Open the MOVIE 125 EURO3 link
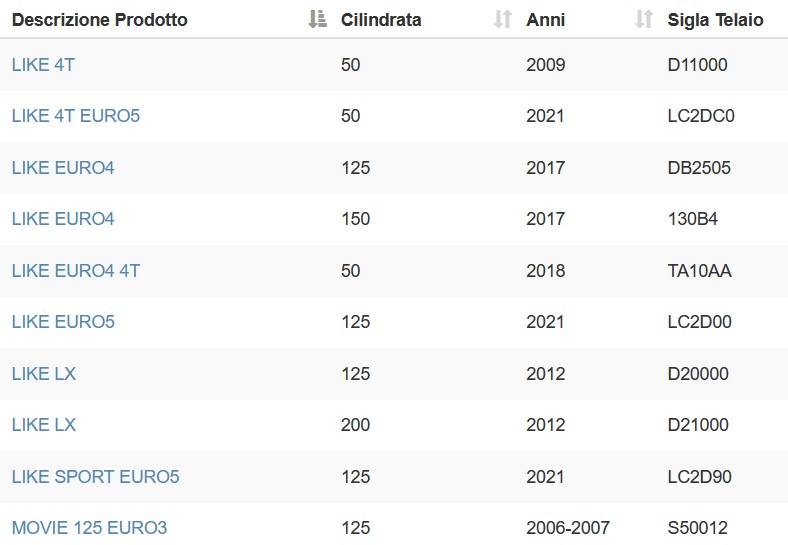Viewport: 788px width, 545px height. tap(89, 528)
